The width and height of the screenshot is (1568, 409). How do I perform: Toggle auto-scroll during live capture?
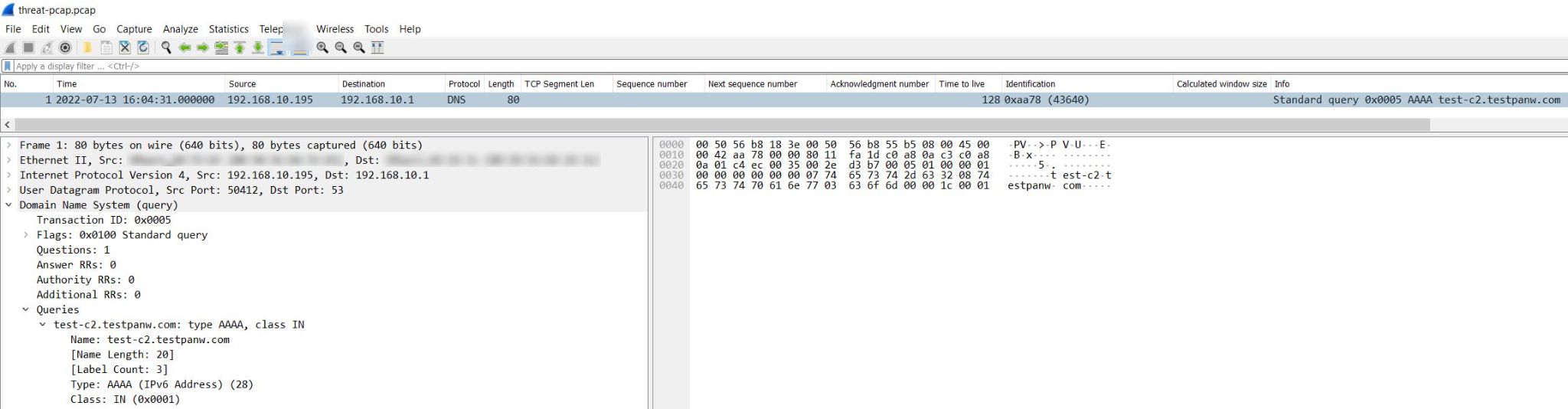(277, 47)
